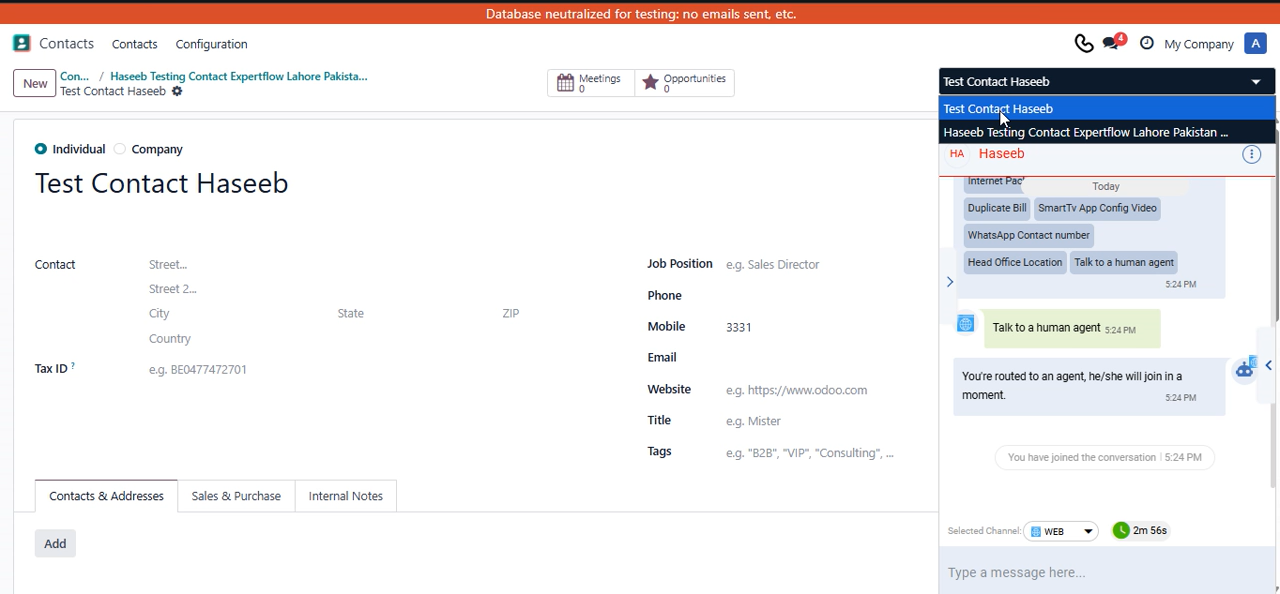
Task: Click the New button
Action: tap(35, 83)
